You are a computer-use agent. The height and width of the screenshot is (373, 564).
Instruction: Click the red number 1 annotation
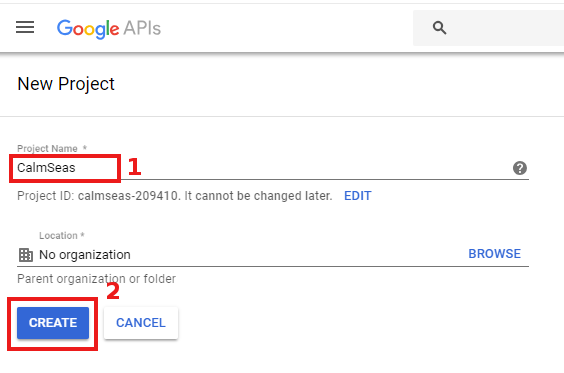click(135, 167)
